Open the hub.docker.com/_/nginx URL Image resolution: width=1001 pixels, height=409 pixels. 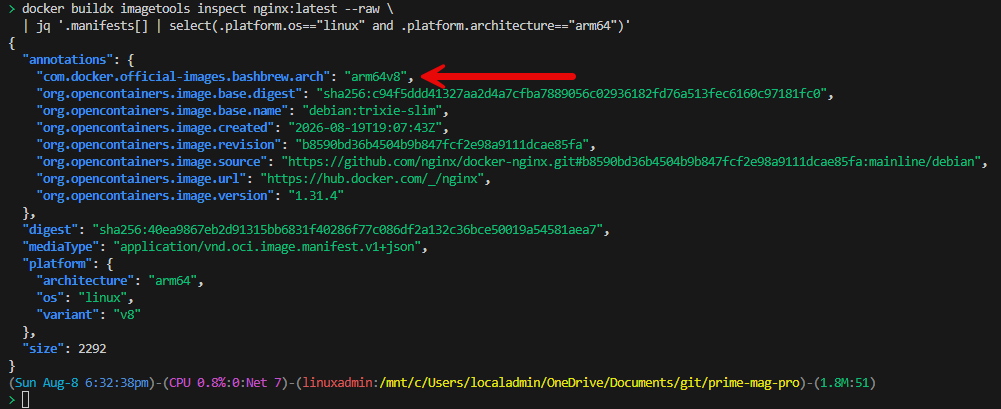coord(372,177)
